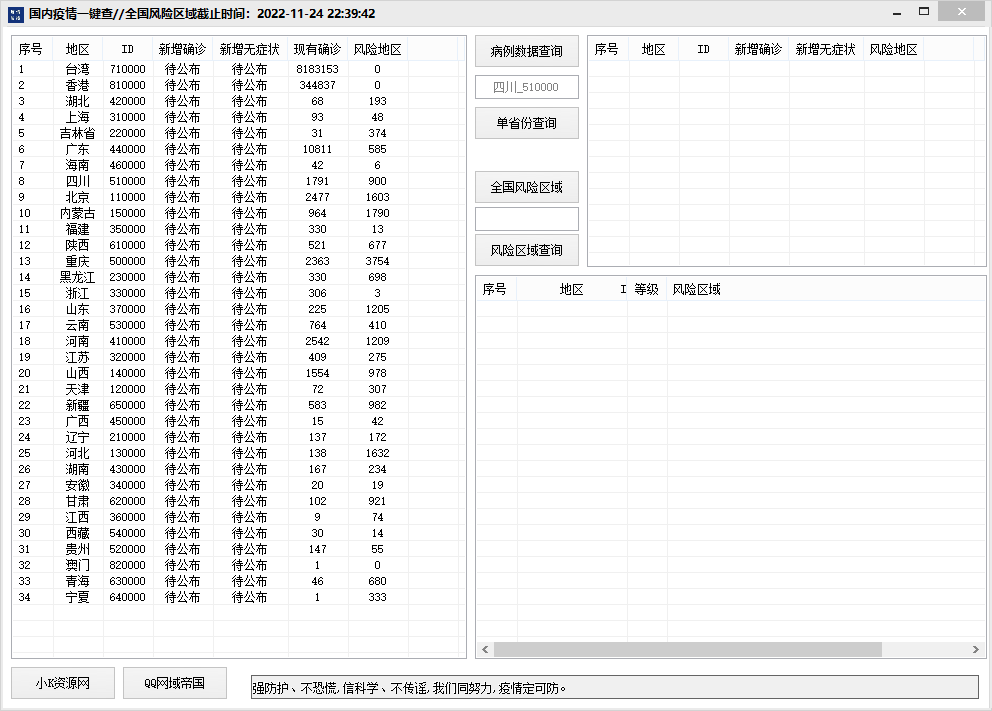Select the 宁夏 row at the list's end
This screenshot has height=711, width=992.
[77, 597]
